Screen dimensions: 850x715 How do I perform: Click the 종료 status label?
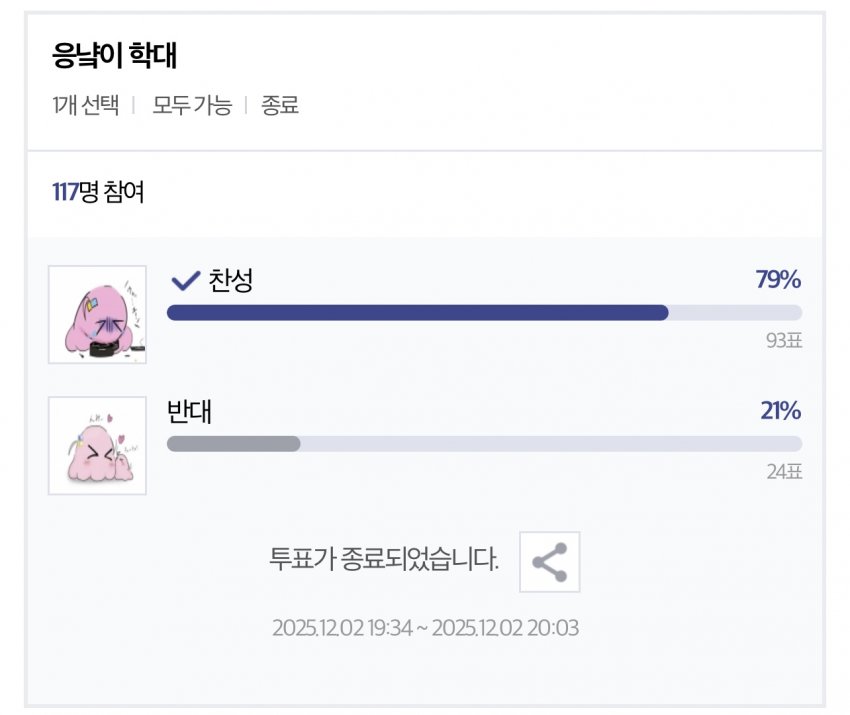[x=280, y=105]
